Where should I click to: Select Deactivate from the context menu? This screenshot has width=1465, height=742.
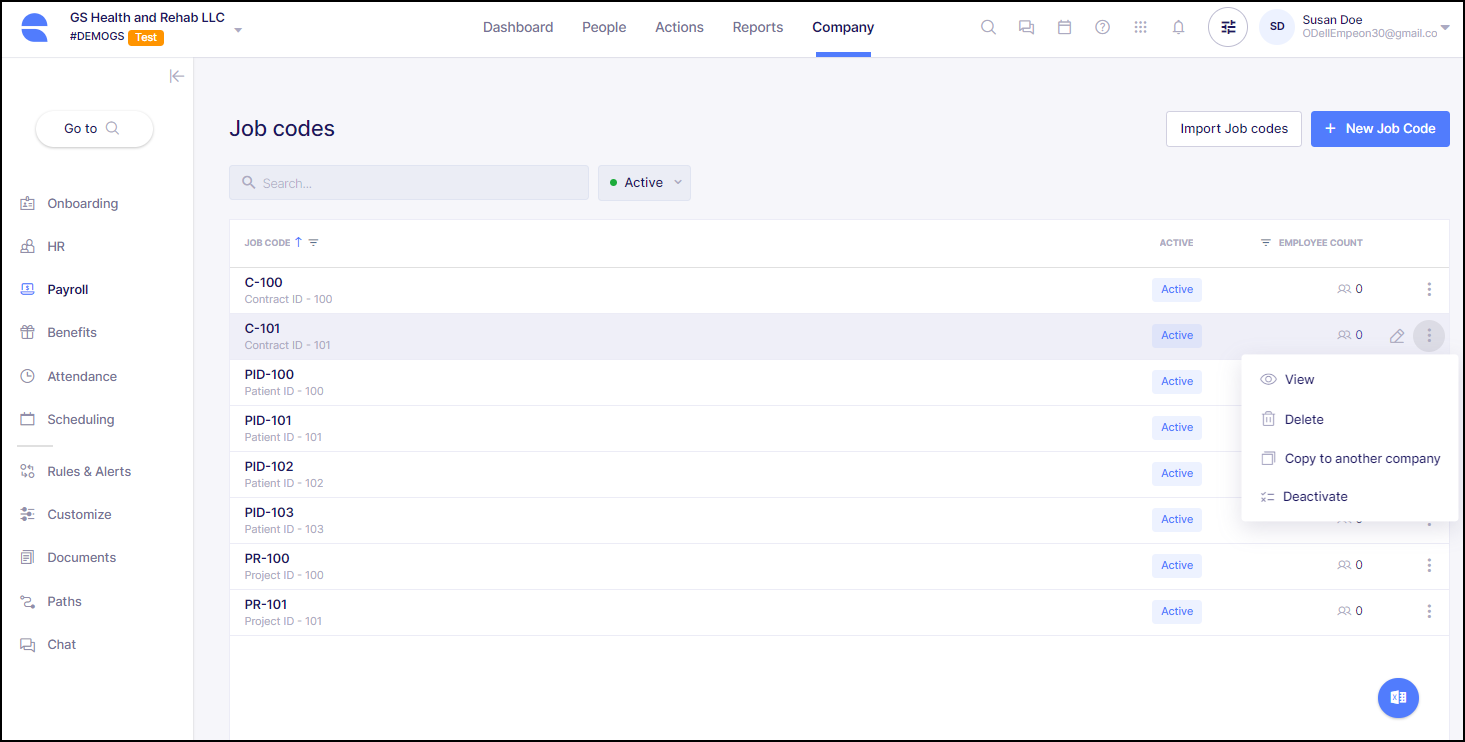(x=1315, y=497)
